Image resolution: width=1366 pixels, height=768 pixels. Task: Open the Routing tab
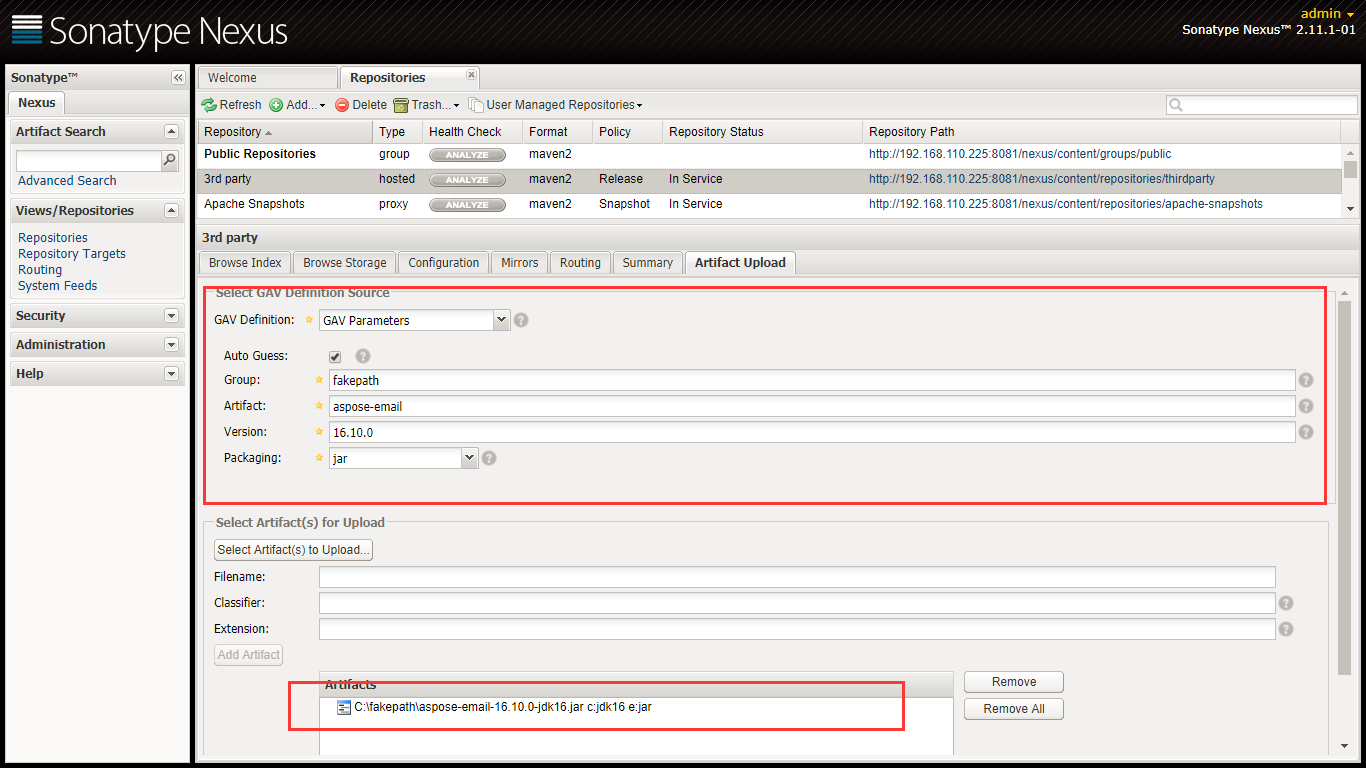coord(580,263)
